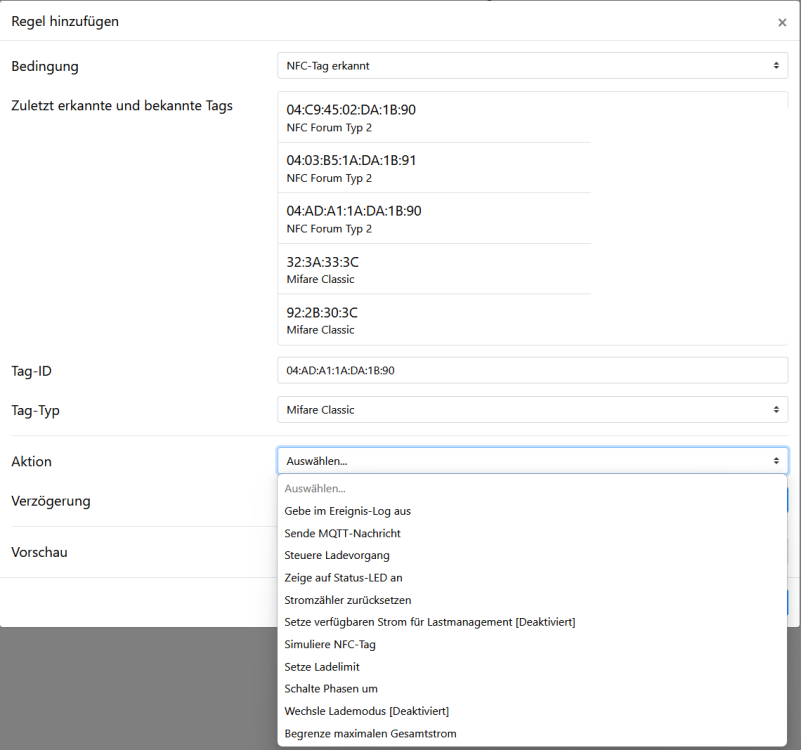Choose 'Steuere Ladevorgang' action

tap(337, 555)
